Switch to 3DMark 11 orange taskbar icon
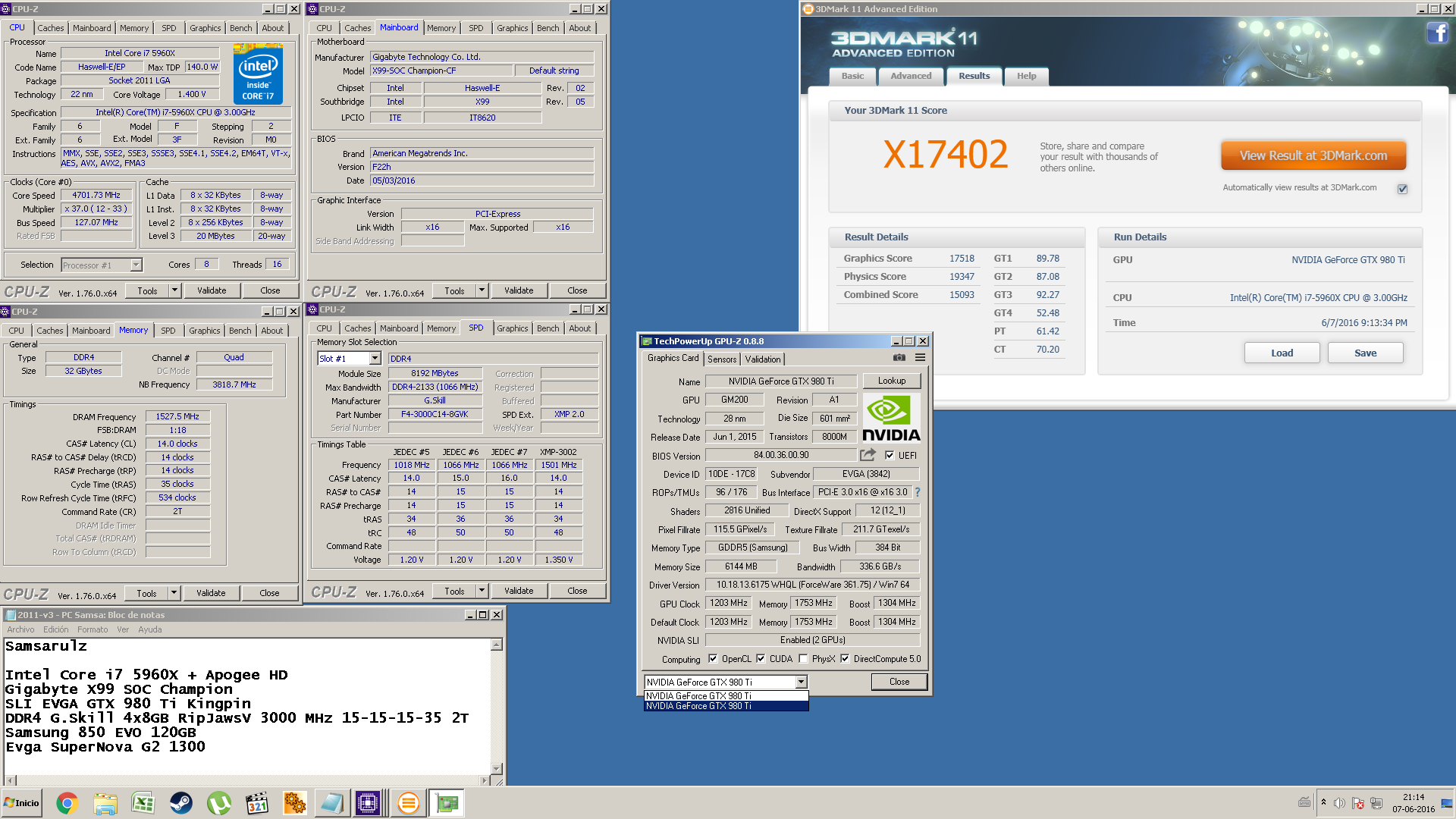 (408, 803)
